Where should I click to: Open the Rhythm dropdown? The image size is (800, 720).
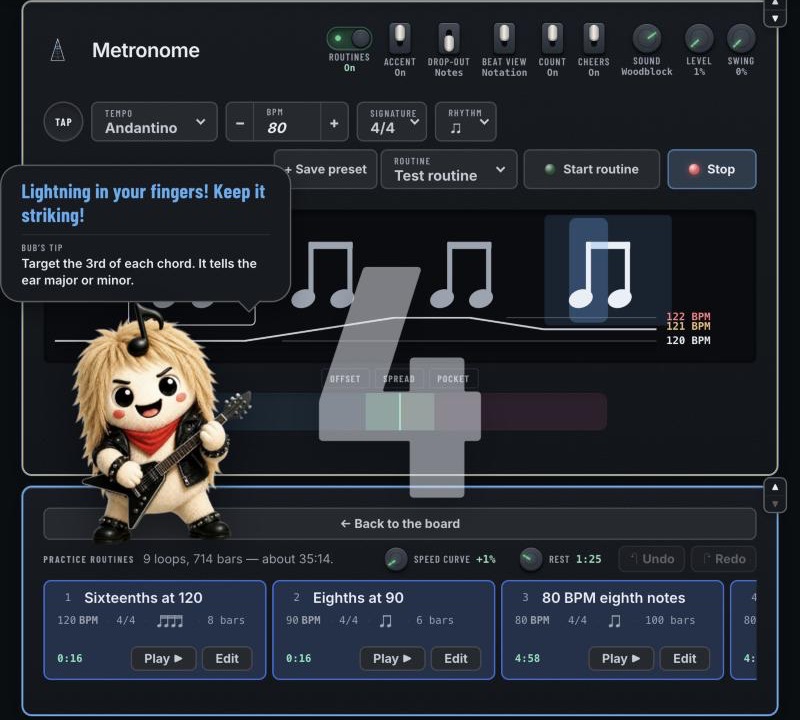[465, 121]
